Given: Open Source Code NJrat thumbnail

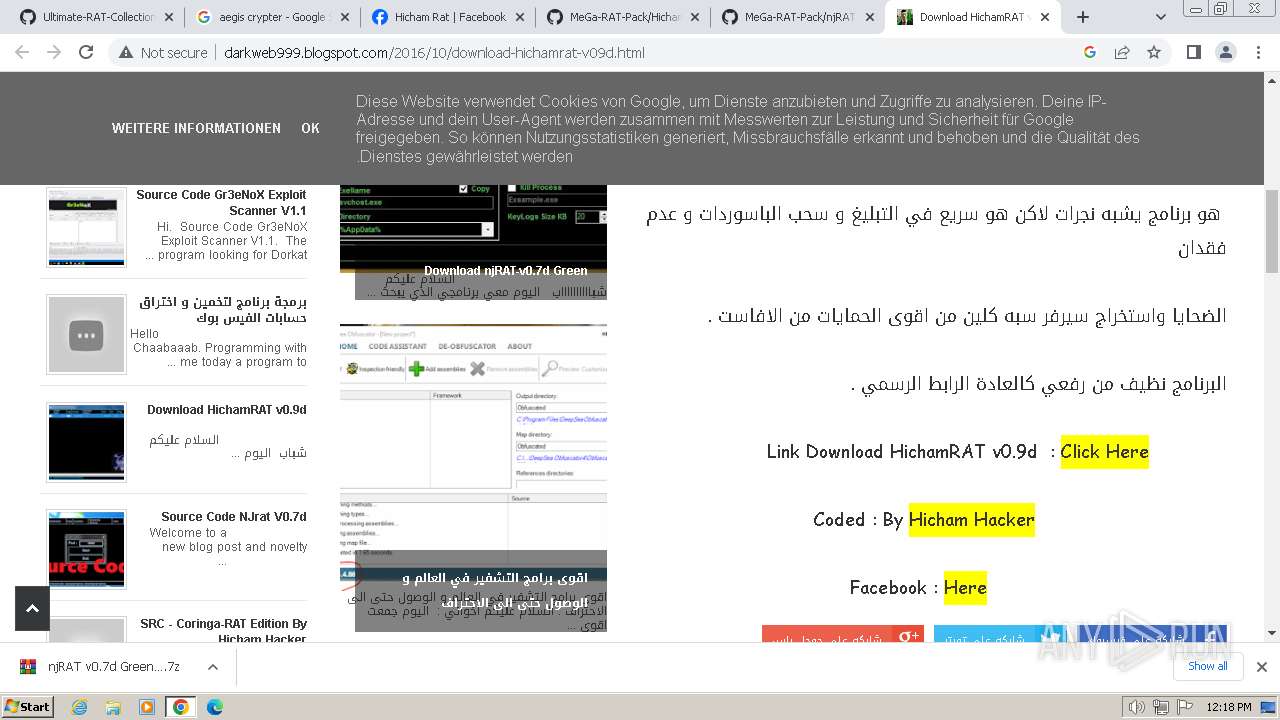Looking at the screenshot, I should click(87, 549).
